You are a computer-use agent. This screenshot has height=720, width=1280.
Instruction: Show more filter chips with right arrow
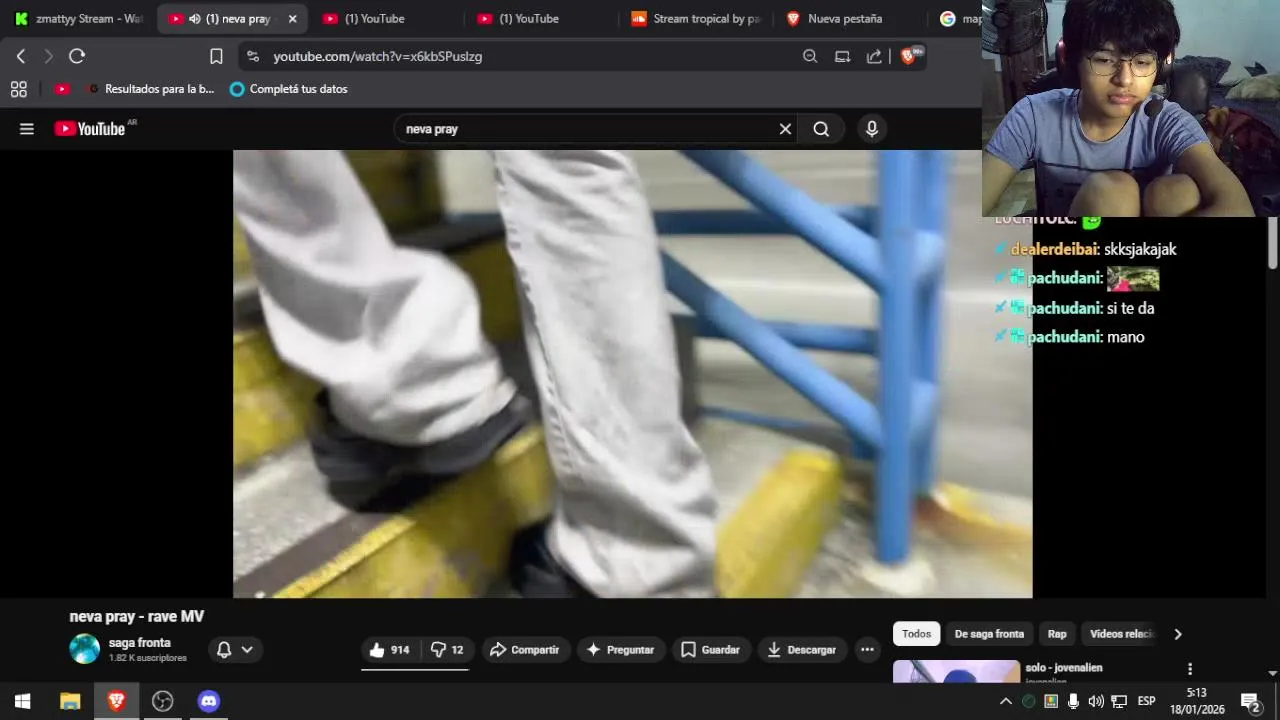[1177, 634]
